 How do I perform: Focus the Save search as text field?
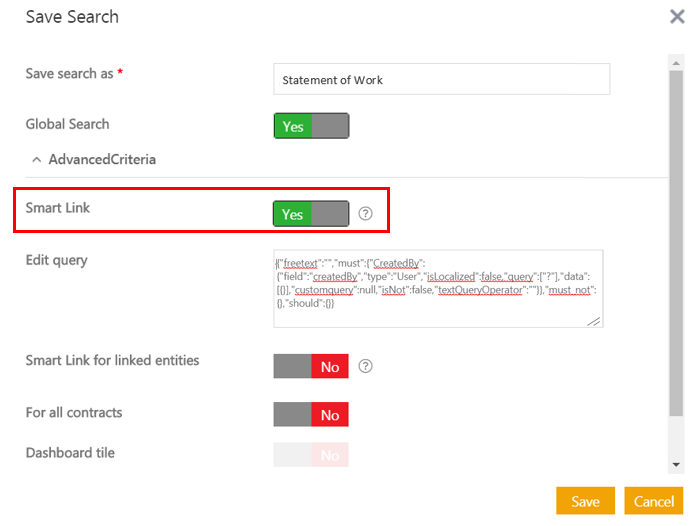tap(441, 79)
